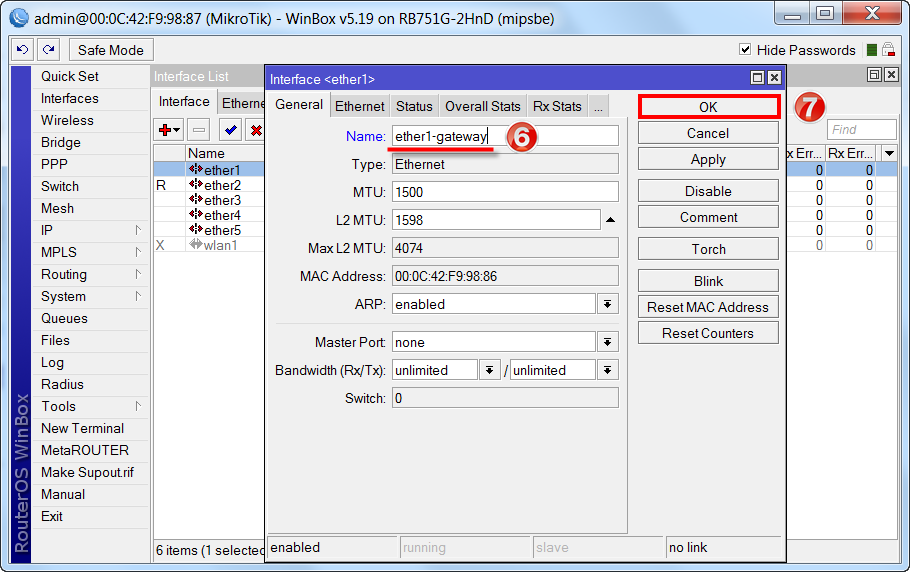Click the green status indicator icon
The width and height of the screenshot is (910, 572).
pos(871,50)
